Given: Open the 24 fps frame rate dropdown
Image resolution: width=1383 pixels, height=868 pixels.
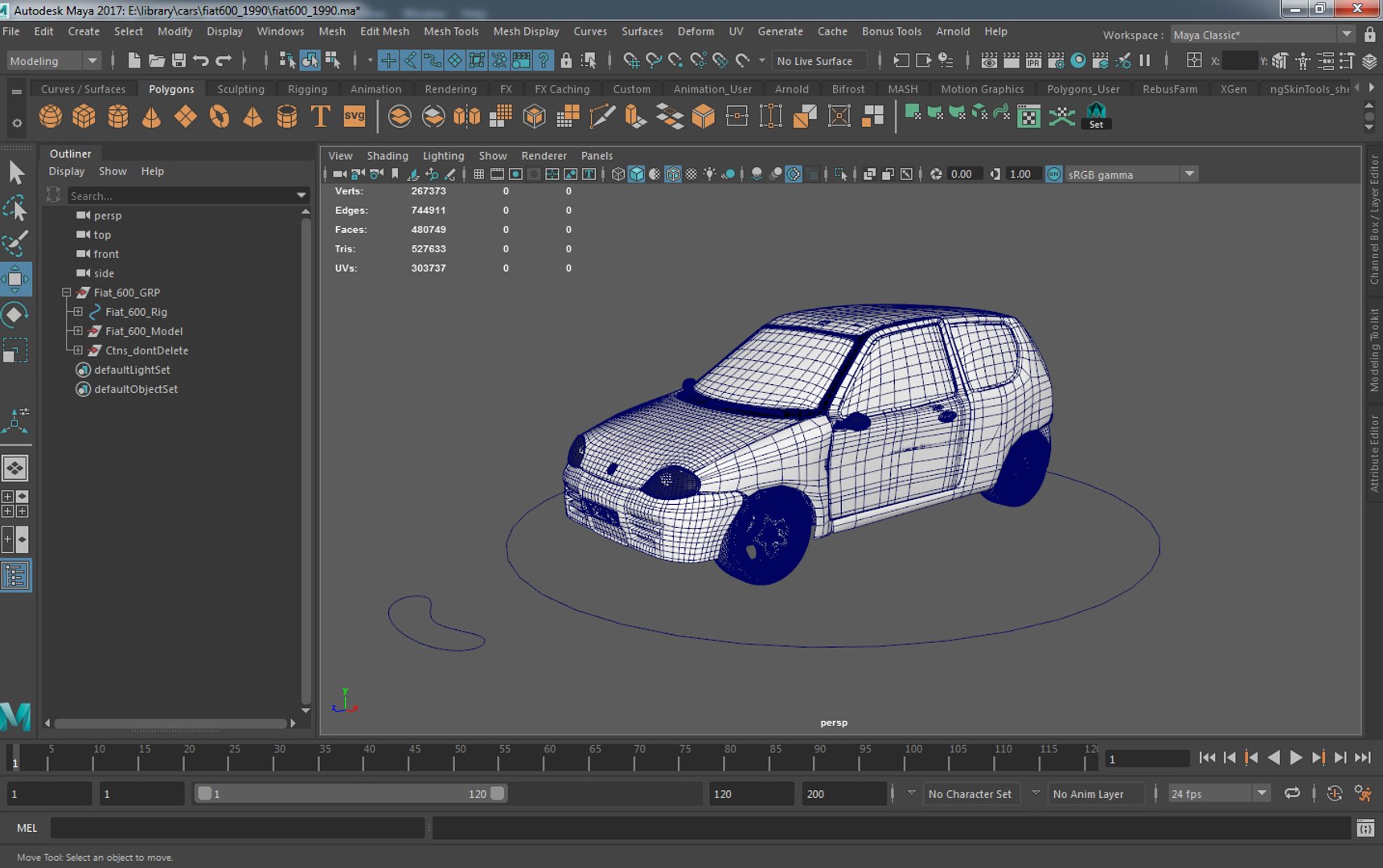Looking at the screenshot, I should 1219,794.
